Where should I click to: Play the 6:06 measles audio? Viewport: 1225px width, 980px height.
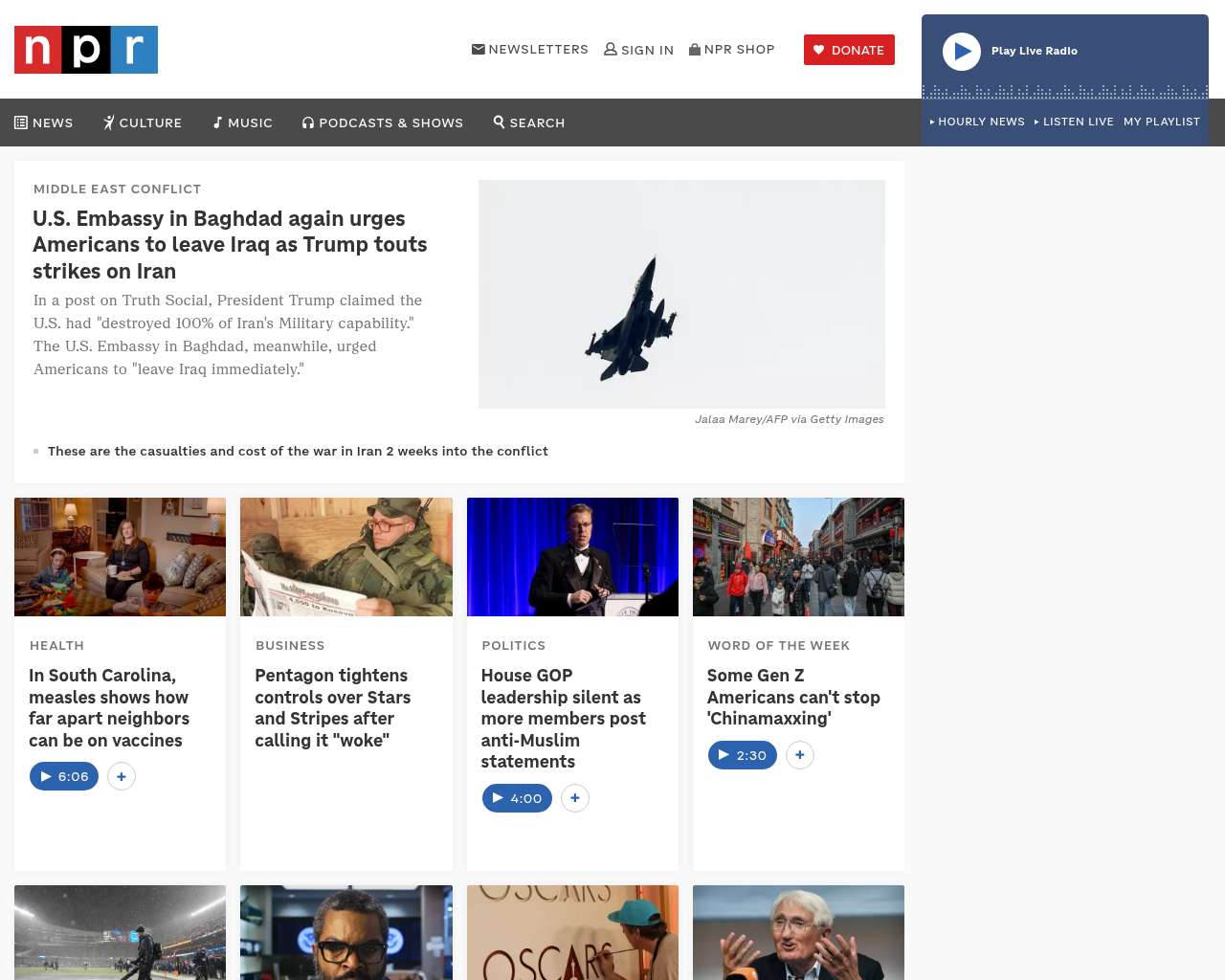pyautogui.click(x=64, y=776)
